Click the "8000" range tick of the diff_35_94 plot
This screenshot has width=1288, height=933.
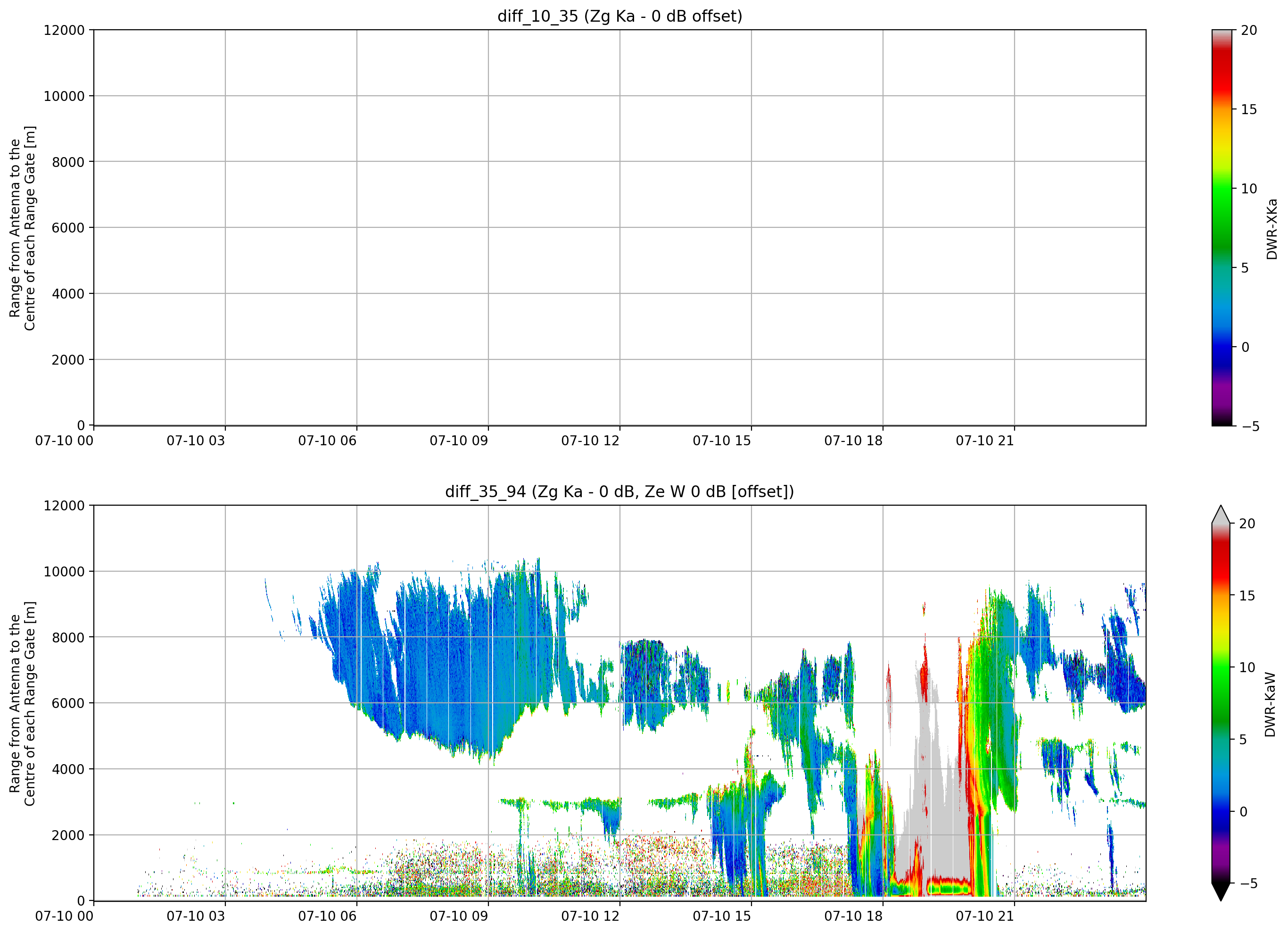(x=68, y=638)
